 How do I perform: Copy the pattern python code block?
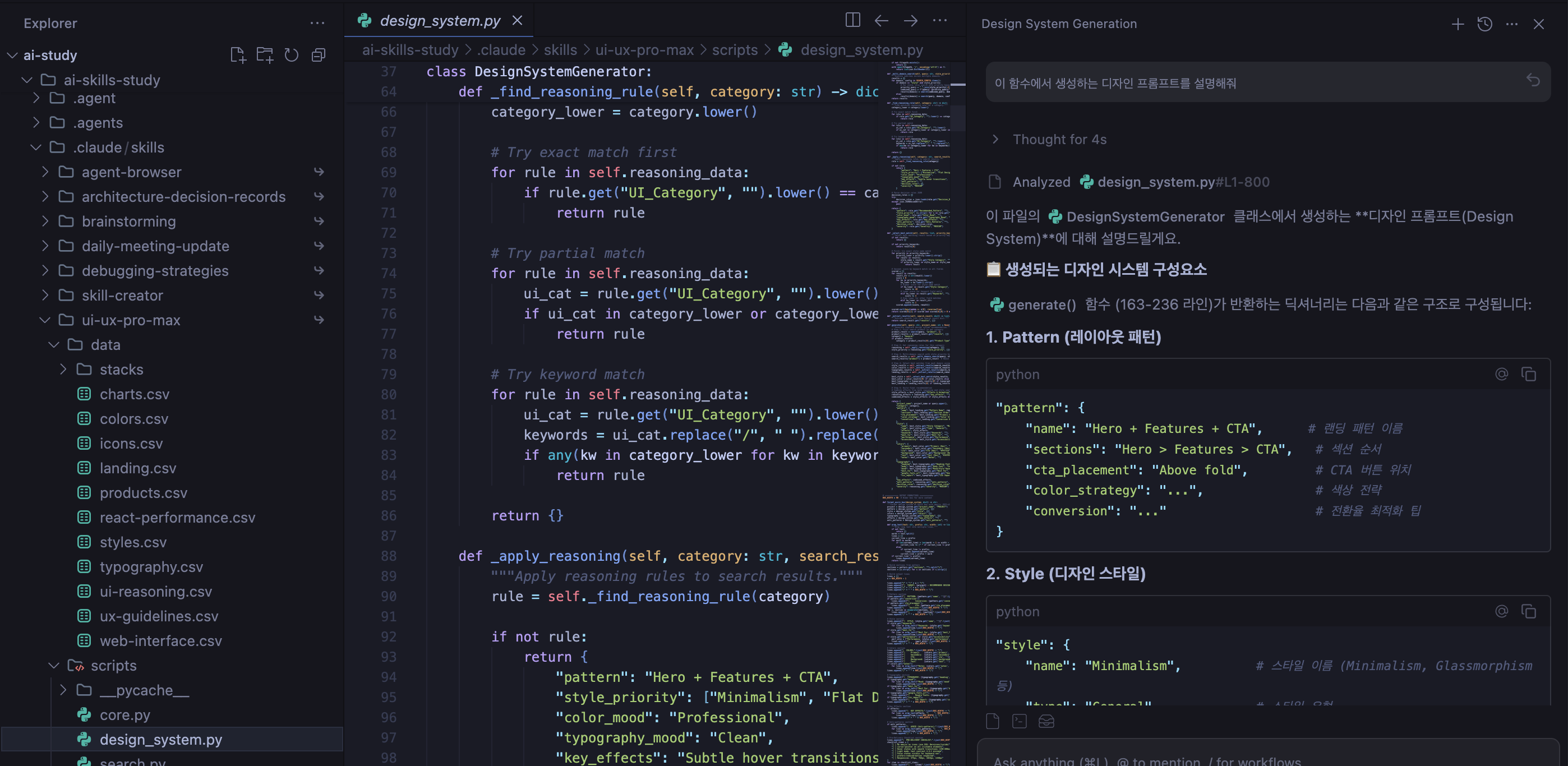[x=1528, y=374]
